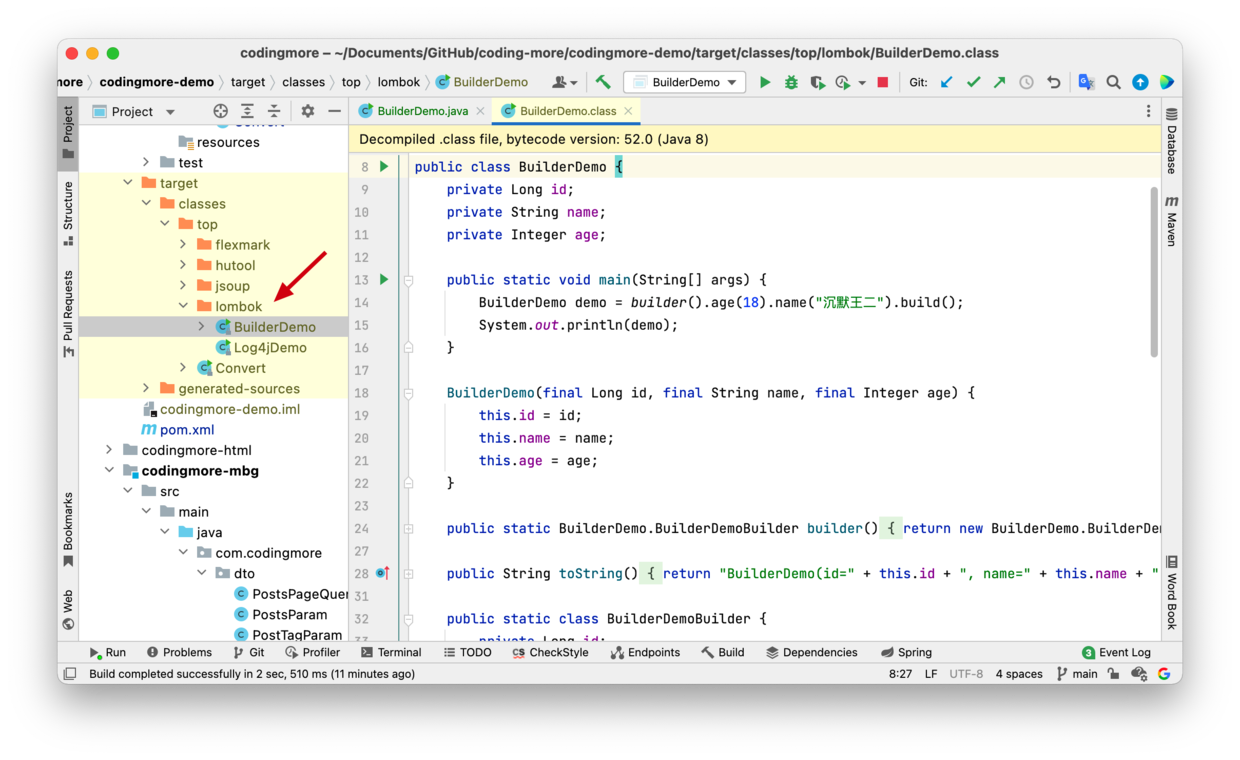Open Project panel settings gear

[x=307, y=111]
